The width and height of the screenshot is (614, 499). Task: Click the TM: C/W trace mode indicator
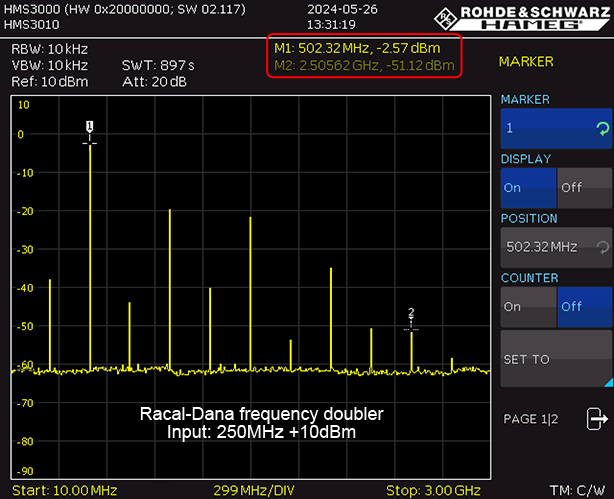(577, 490)
